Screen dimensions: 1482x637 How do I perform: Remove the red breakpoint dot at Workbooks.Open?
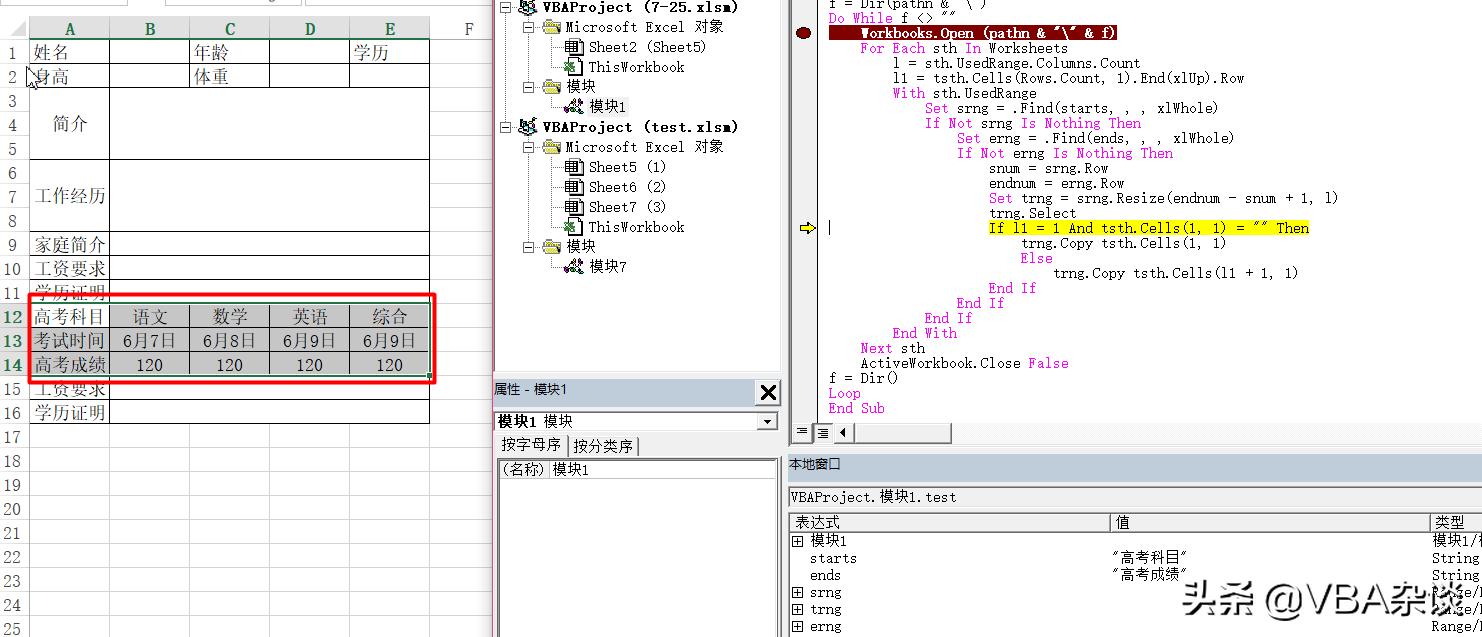tap(804, 33)
